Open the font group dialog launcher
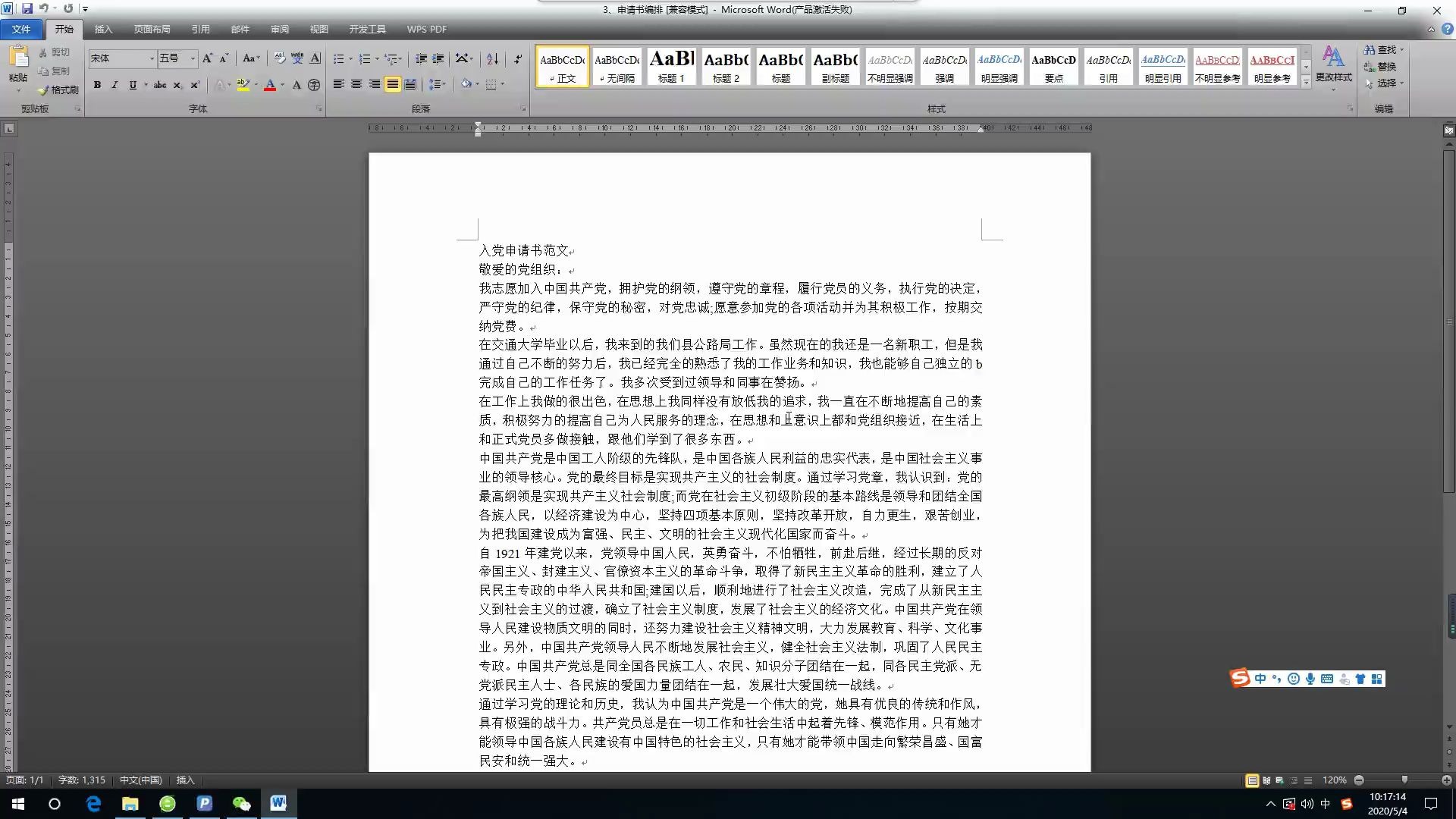The width and height of the screenshot is (1456, 819). [x=319, y=108]
